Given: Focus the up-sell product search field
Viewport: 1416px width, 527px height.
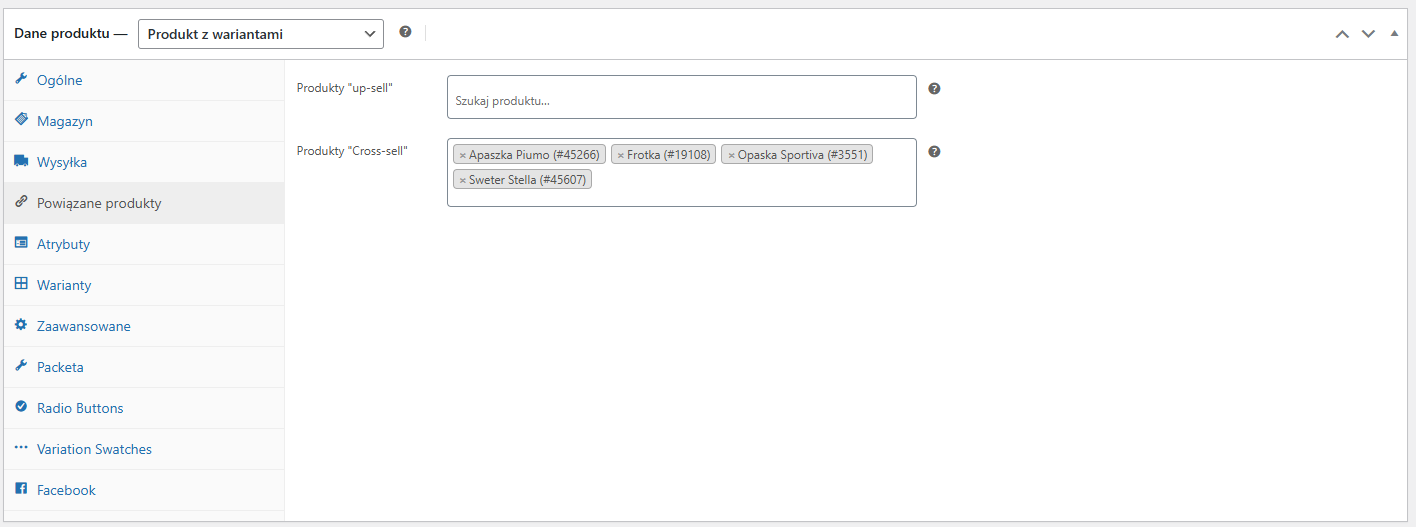Looking at the screenshot, I should click(681, 101).
